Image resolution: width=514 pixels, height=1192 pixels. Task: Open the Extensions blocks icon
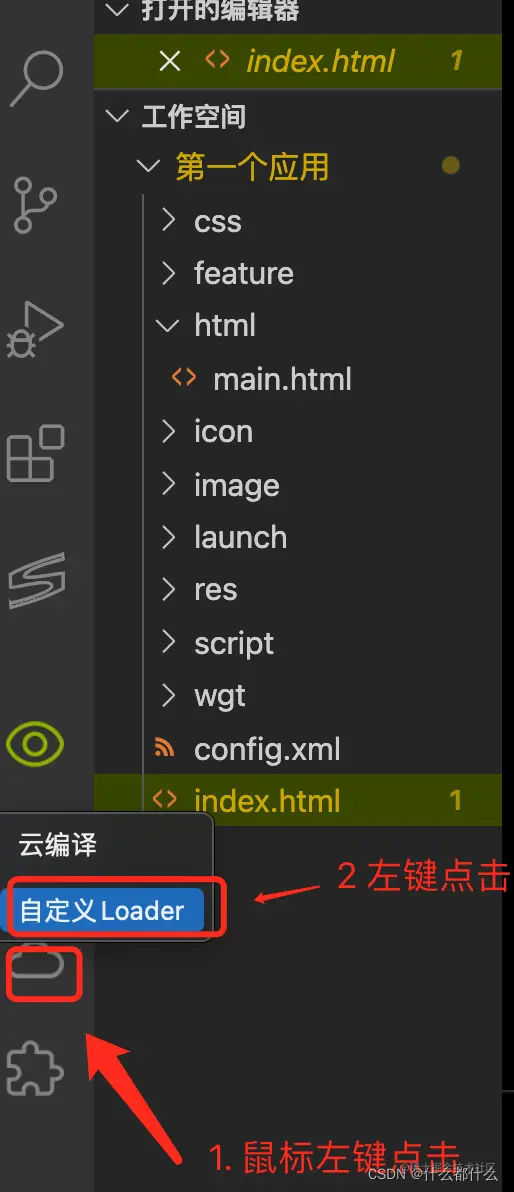[x=35, y=453]
